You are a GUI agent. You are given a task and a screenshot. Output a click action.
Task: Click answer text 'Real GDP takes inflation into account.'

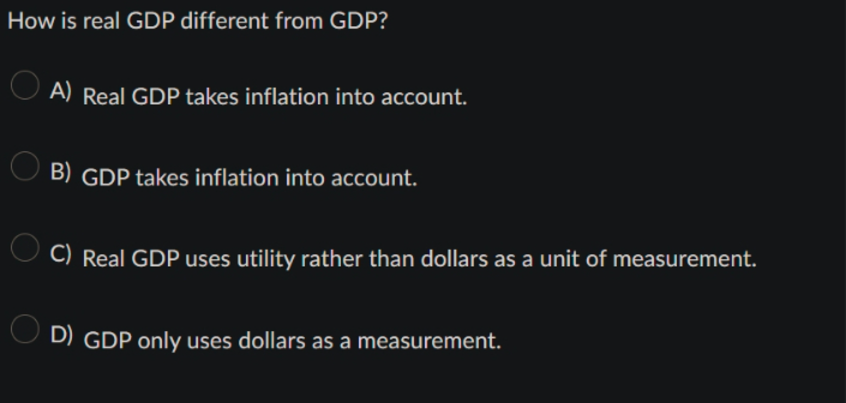(275, 97)
